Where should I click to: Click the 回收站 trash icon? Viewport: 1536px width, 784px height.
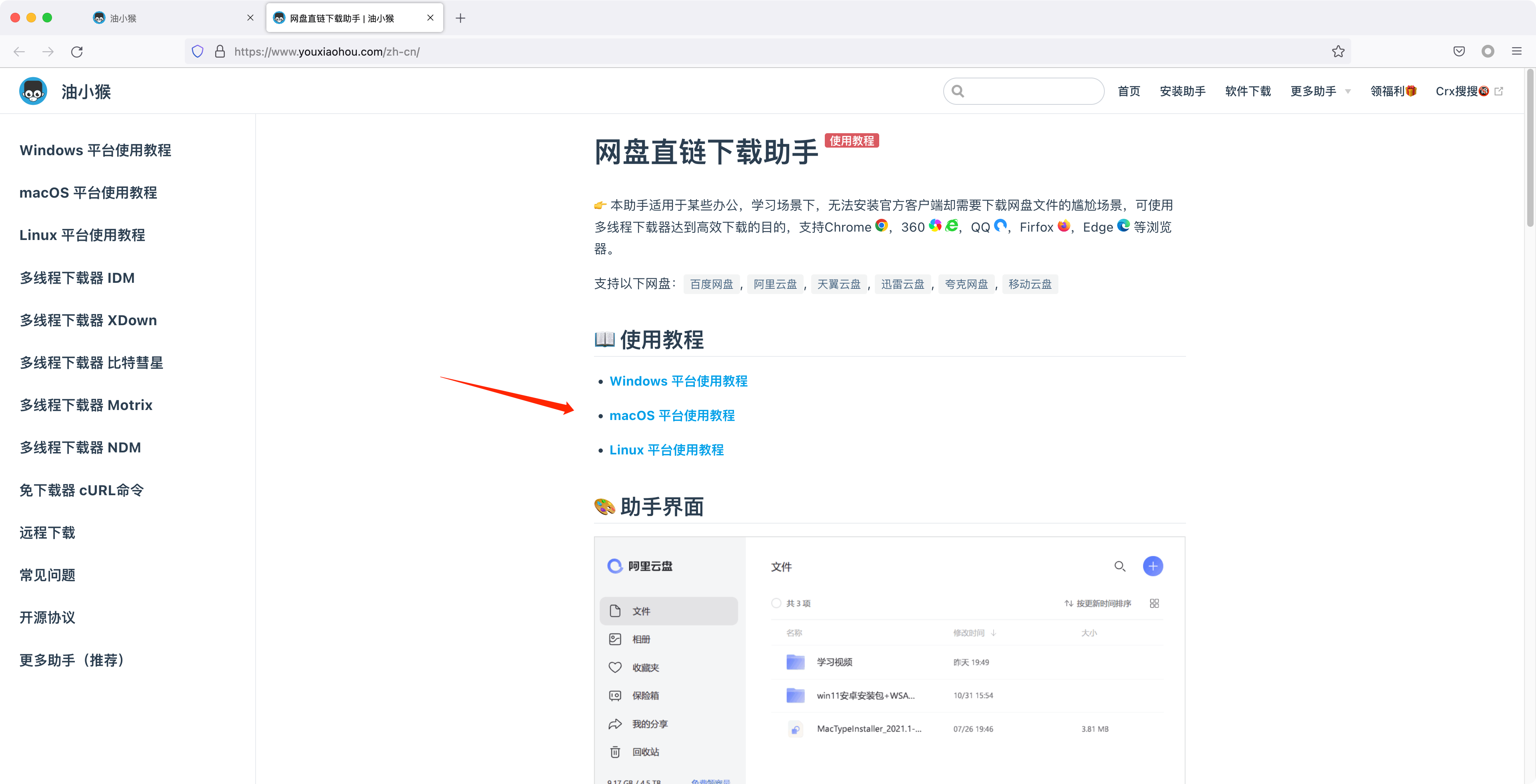(615, 752)
